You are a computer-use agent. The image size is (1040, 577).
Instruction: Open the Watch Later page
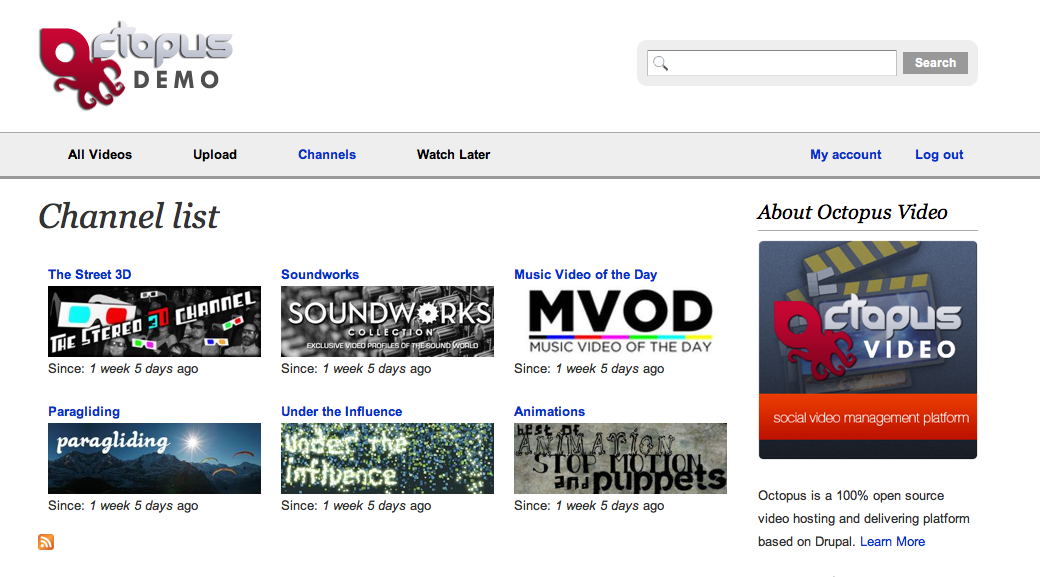[453, 155]
